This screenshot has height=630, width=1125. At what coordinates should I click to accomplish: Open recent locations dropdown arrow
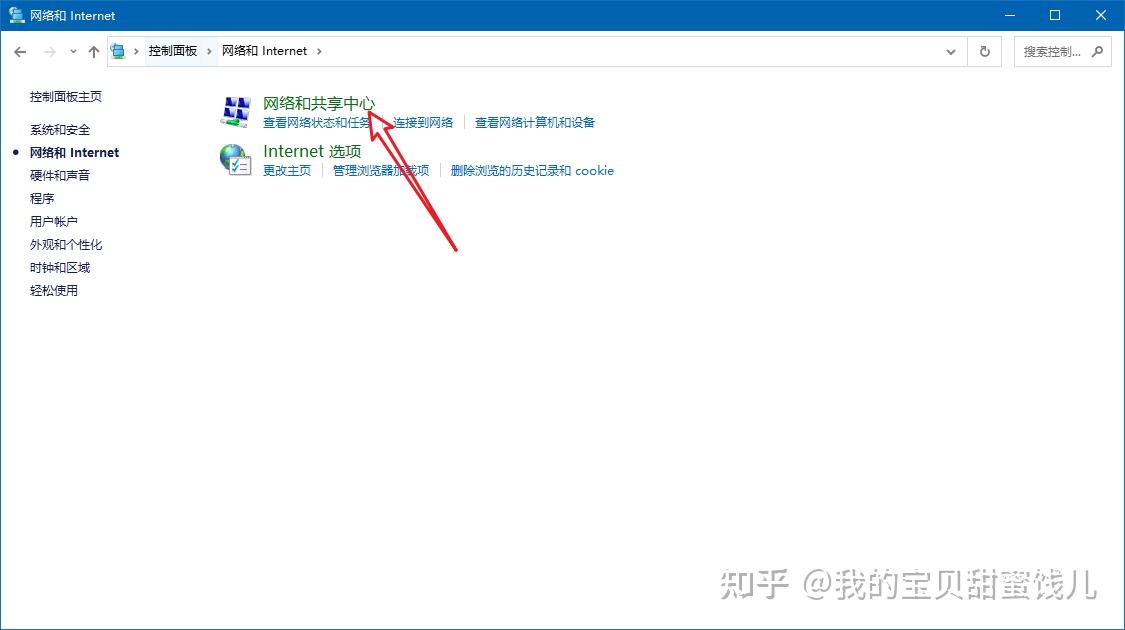tap(73, 52)
